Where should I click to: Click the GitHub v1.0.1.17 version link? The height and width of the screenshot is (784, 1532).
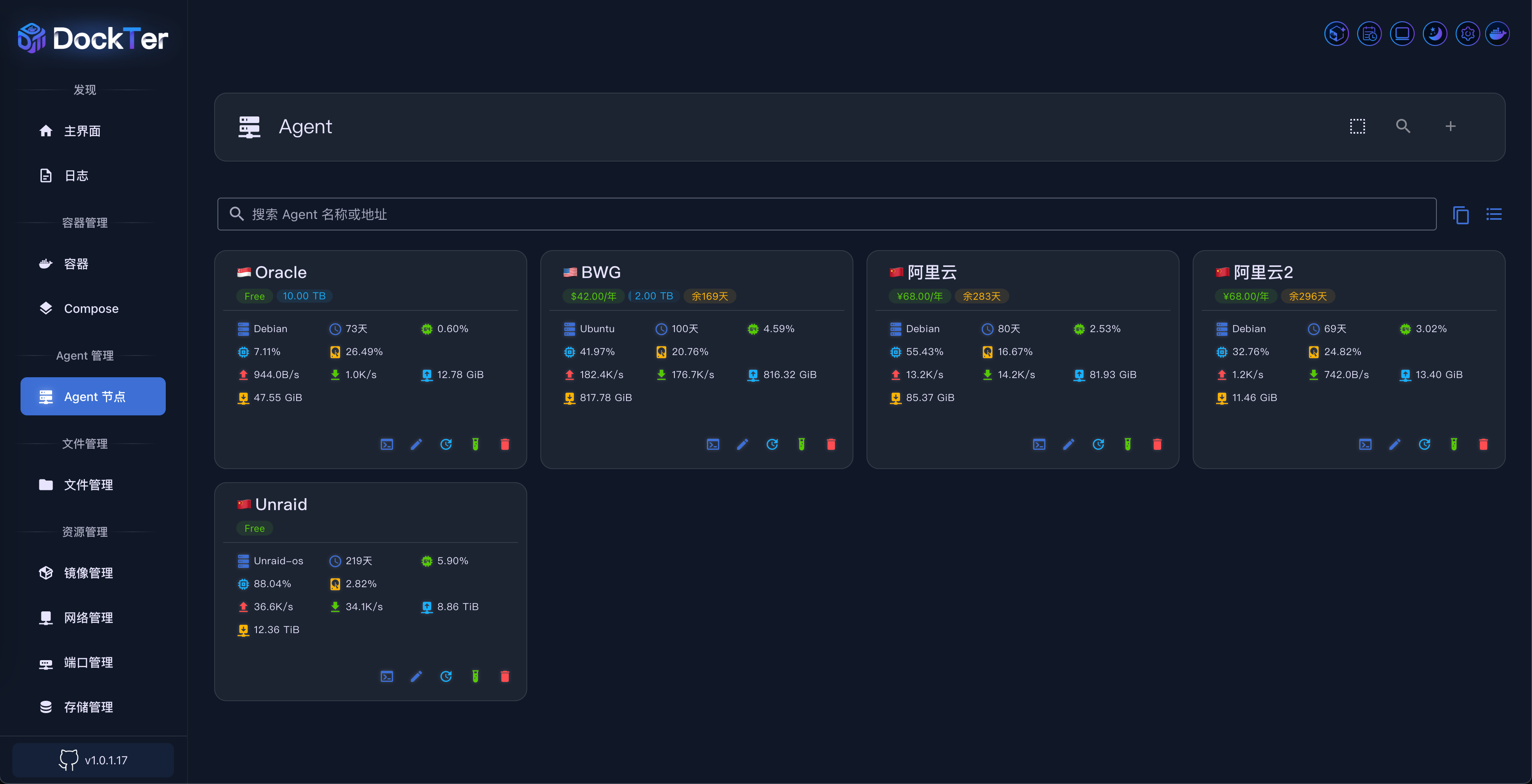coord(94,760)
